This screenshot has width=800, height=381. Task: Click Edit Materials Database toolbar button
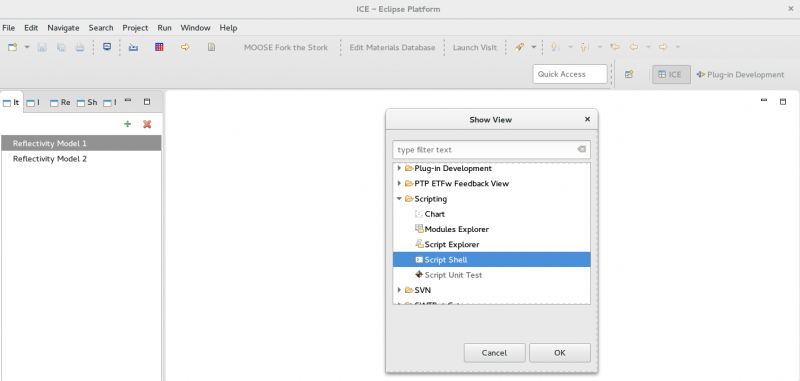pos(392,47)
